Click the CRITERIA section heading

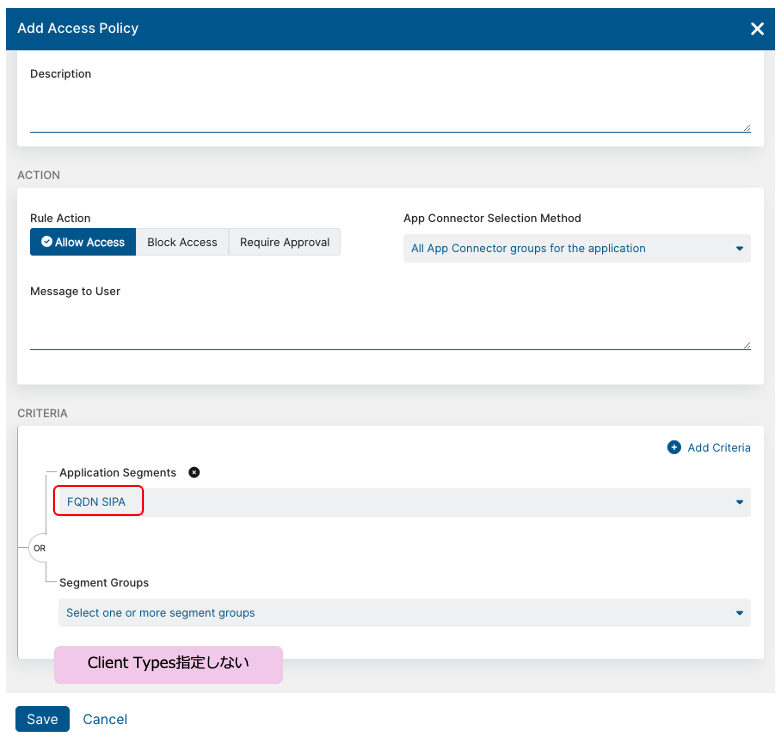[x=42, y=413]
